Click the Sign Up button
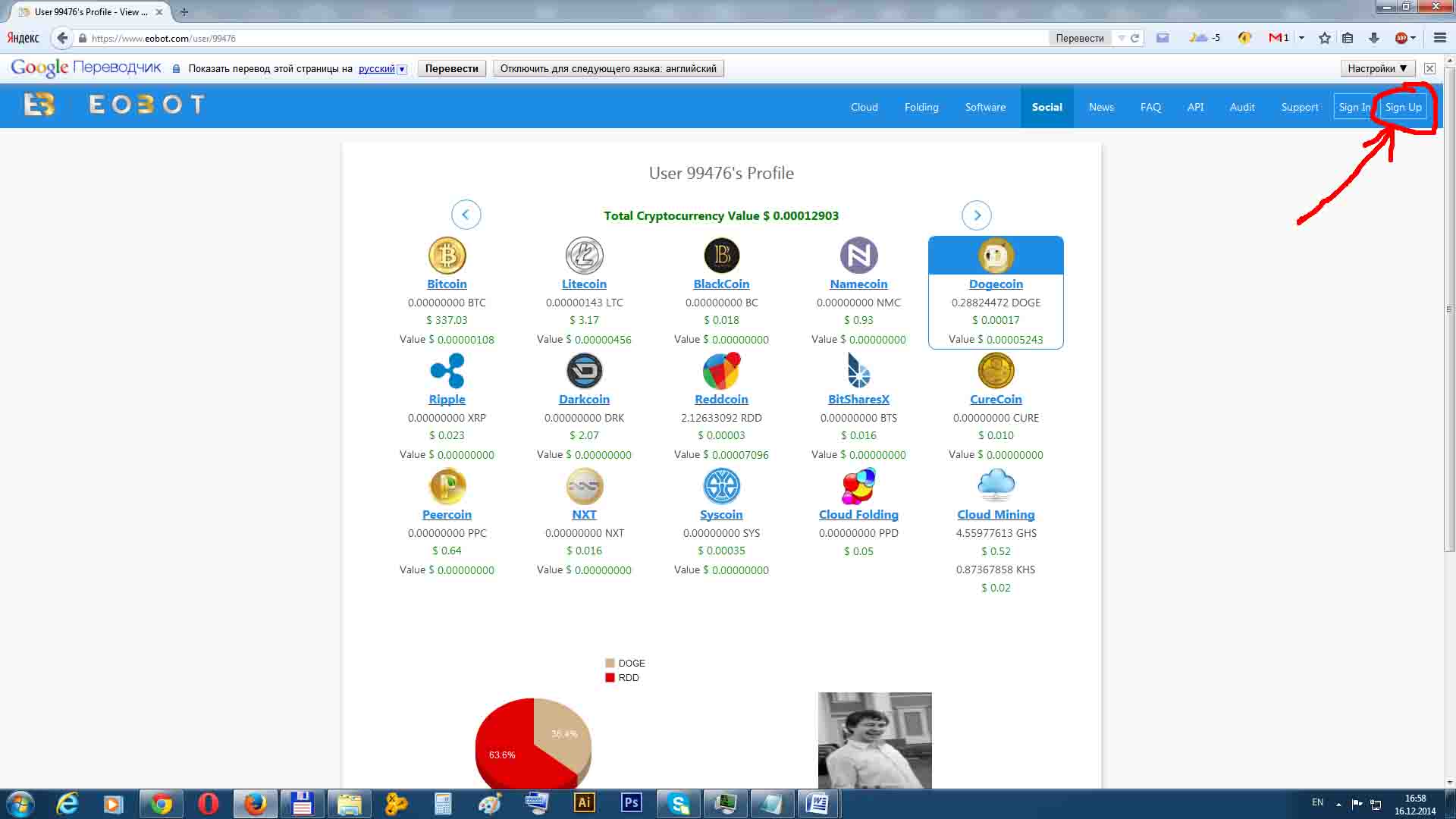The image size is (1456, 819). click(1404, 107)
